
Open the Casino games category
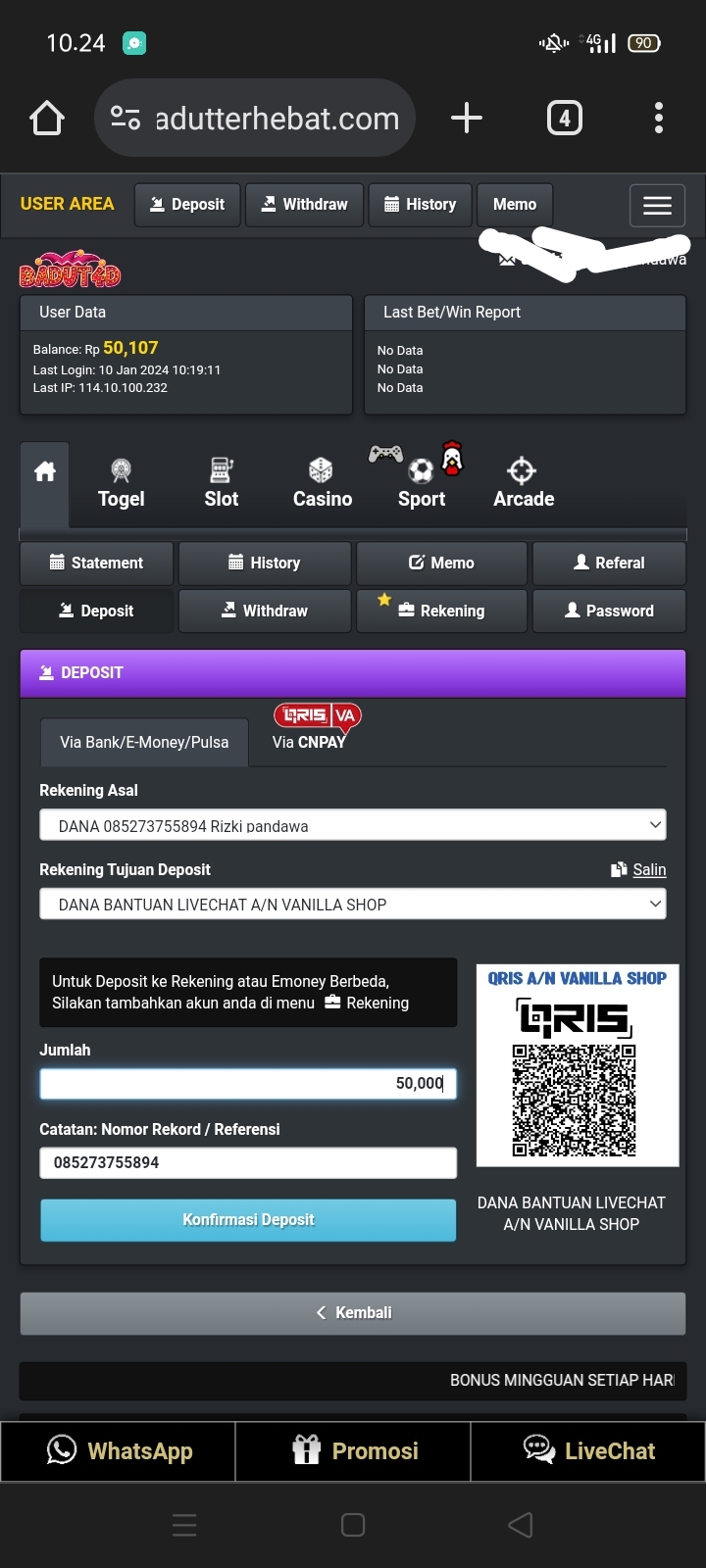click(322, 483)
